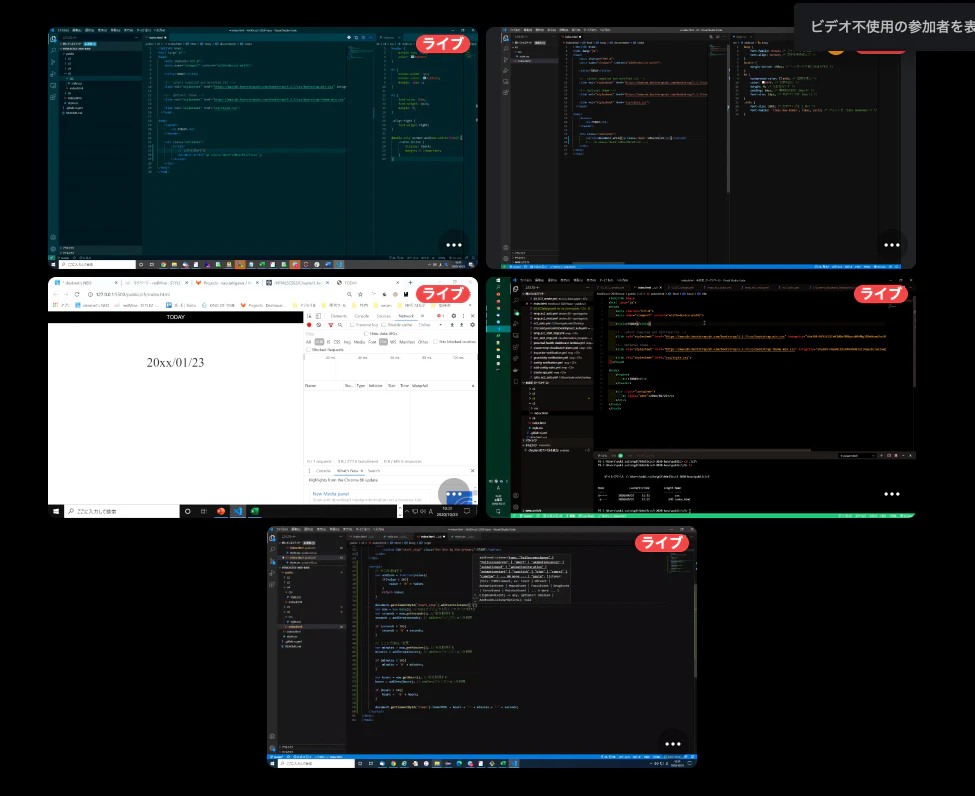
Task: Open Explorer in the teal VS Code screen
Action: pyautogui.click(x=53, y=39)
